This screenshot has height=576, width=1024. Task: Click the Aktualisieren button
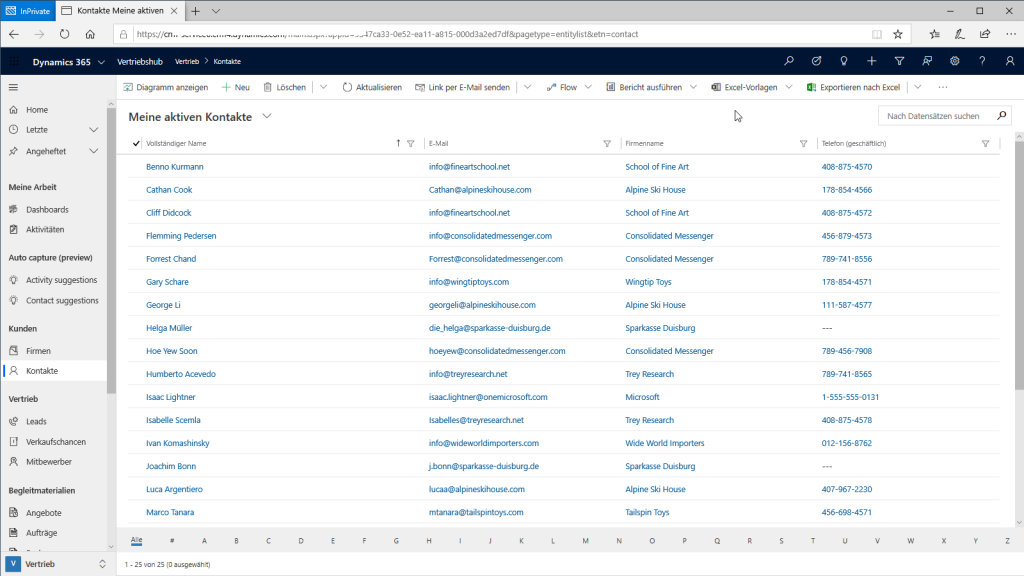coord(372,87)
